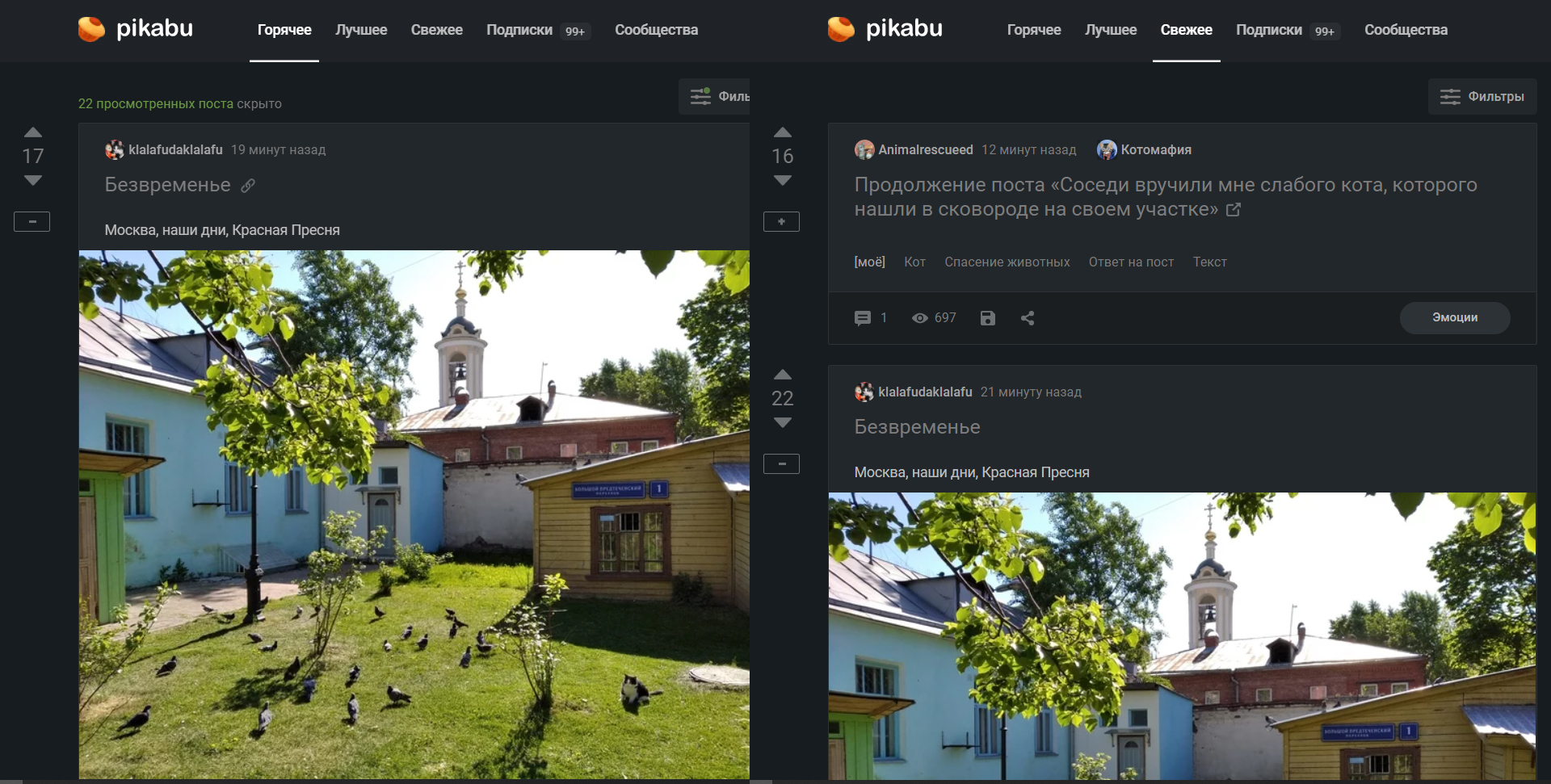Image resolution: width=1551 pixels, height=784 pixels.
Task: Open the Безвременье post title in the right window
Action: click(x=918, y=427)
